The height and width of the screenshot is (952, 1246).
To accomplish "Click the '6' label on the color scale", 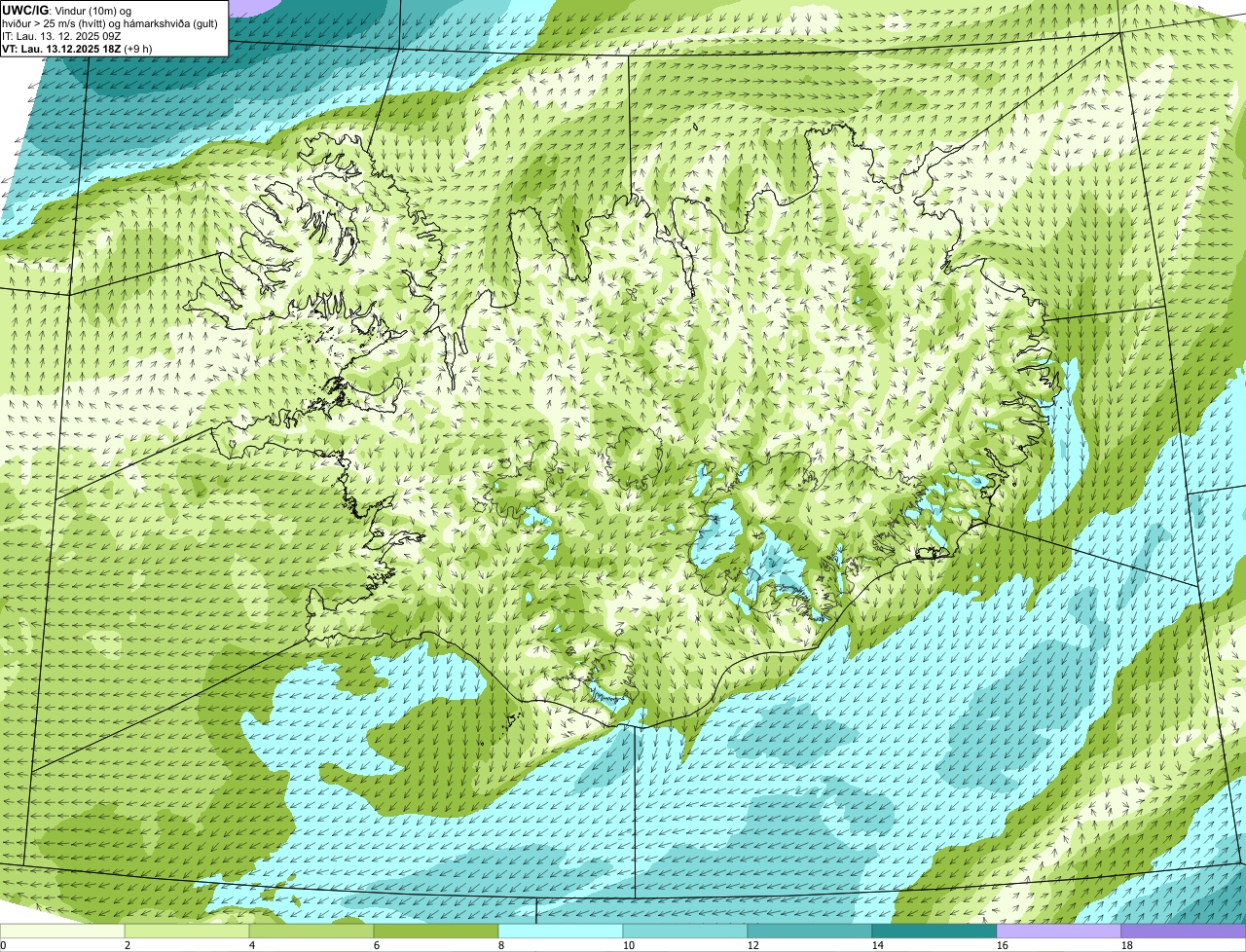I will 377,945.
